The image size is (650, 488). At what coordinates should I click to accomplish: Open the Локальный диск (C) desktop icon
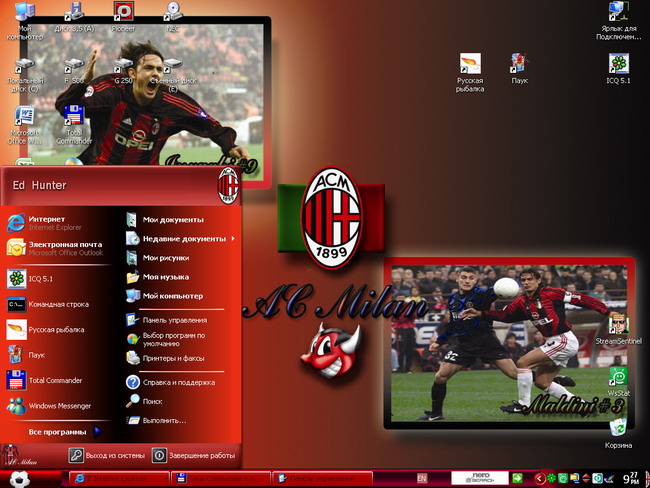pyautogui.click(x=24, y=75)
